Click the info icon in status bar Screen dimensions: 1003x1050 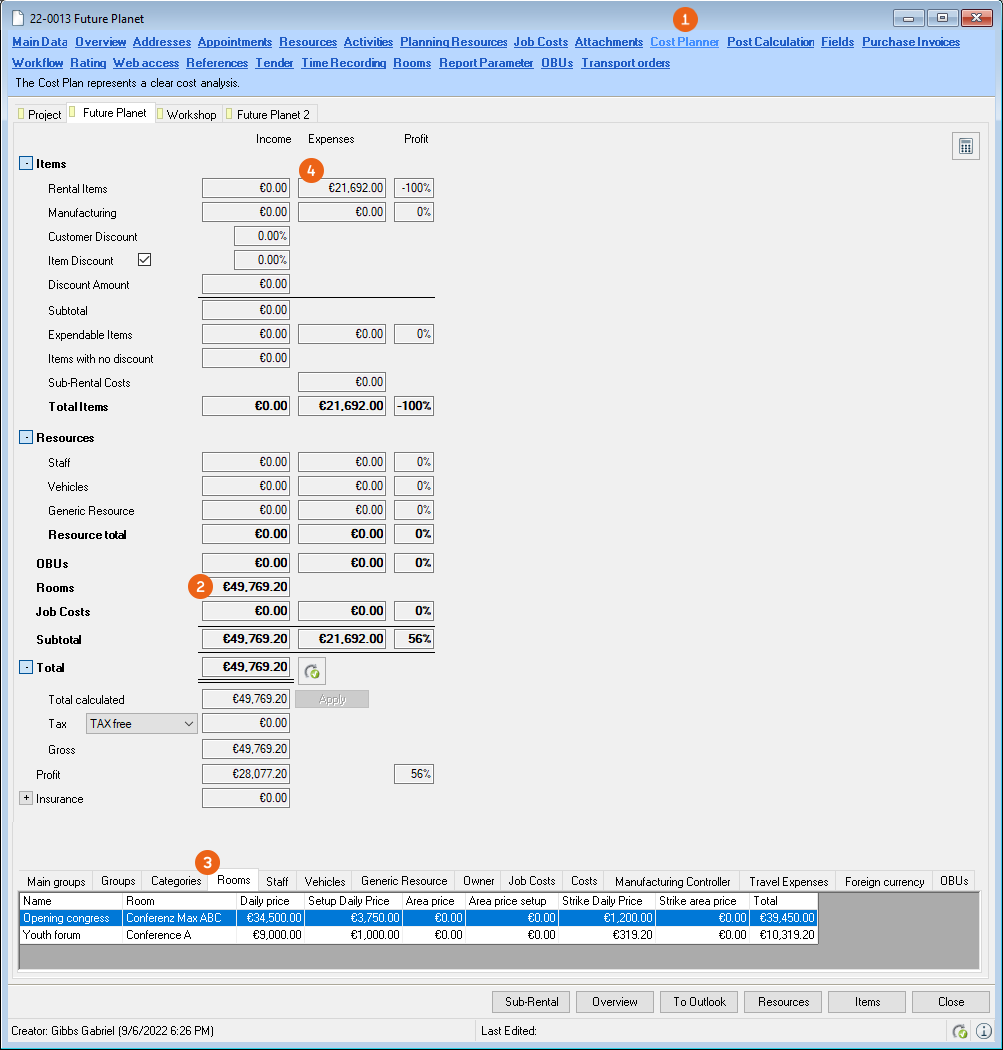(984, 1031)
